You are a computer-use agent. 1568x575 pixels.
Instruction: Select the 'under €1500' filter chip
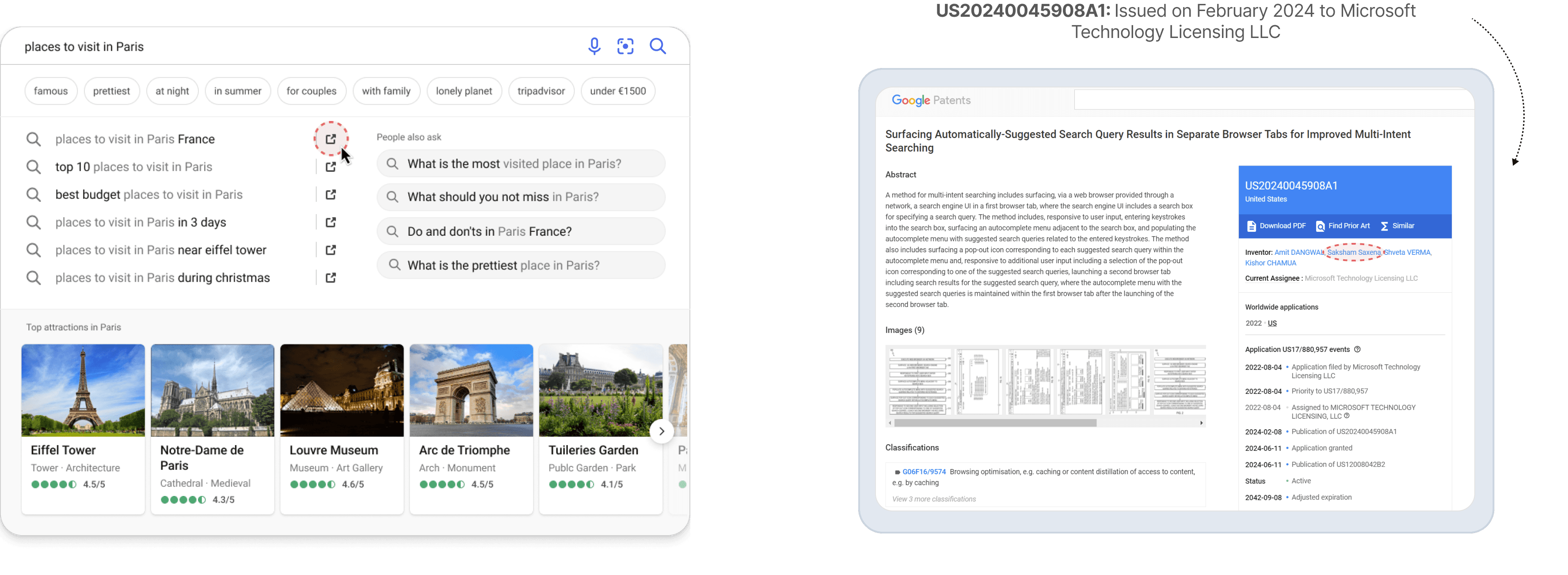point(617,91)
